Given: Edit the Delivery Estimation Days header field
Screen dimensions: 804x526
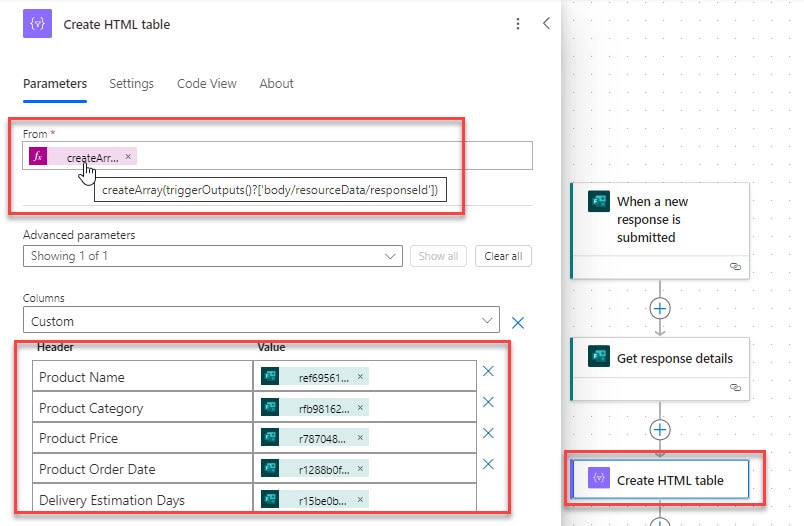Looking at the screenshot, I should tap(143, 500).
